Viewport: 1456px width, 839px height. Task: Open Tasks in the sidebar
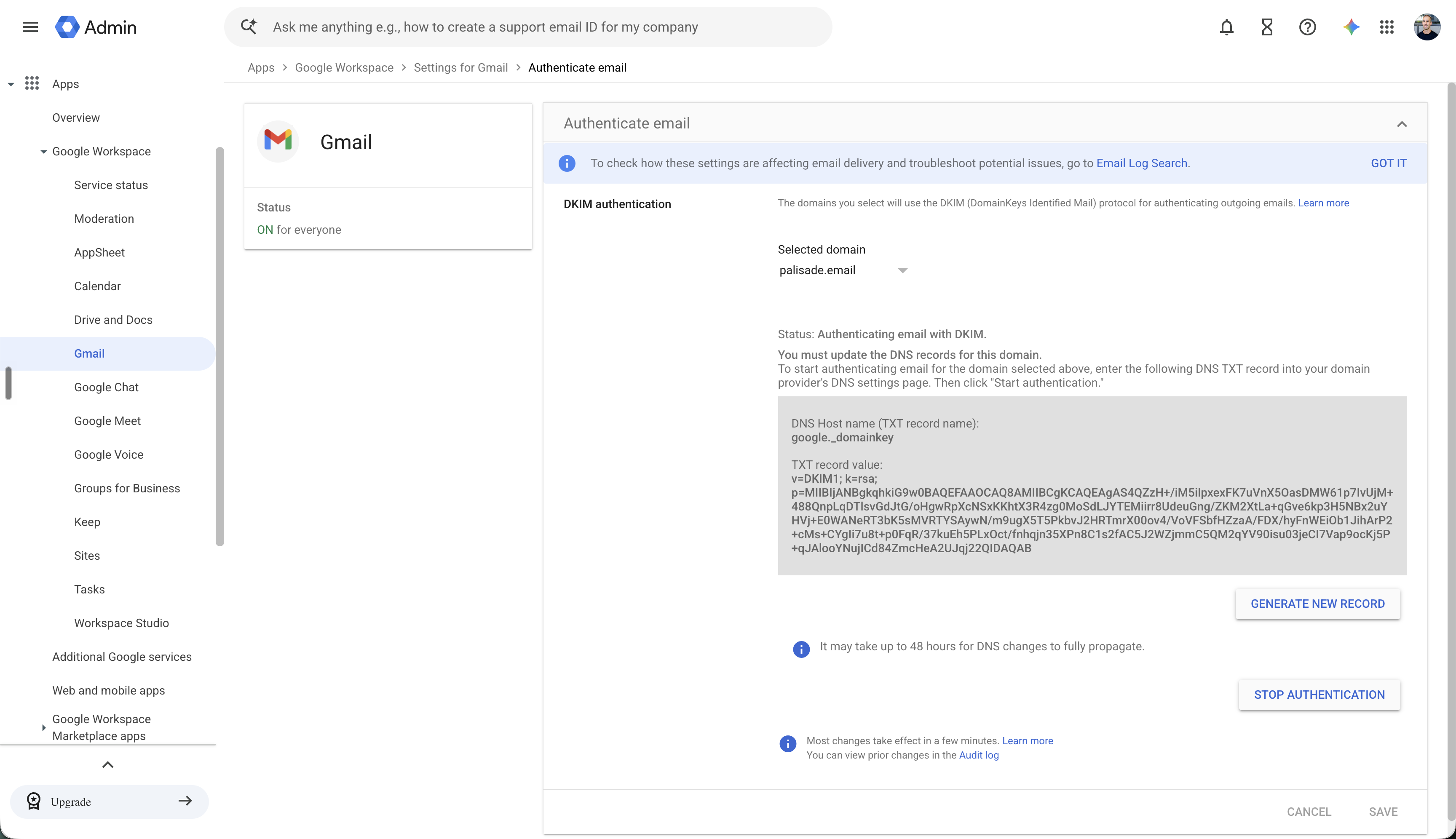tap(89, 590)
